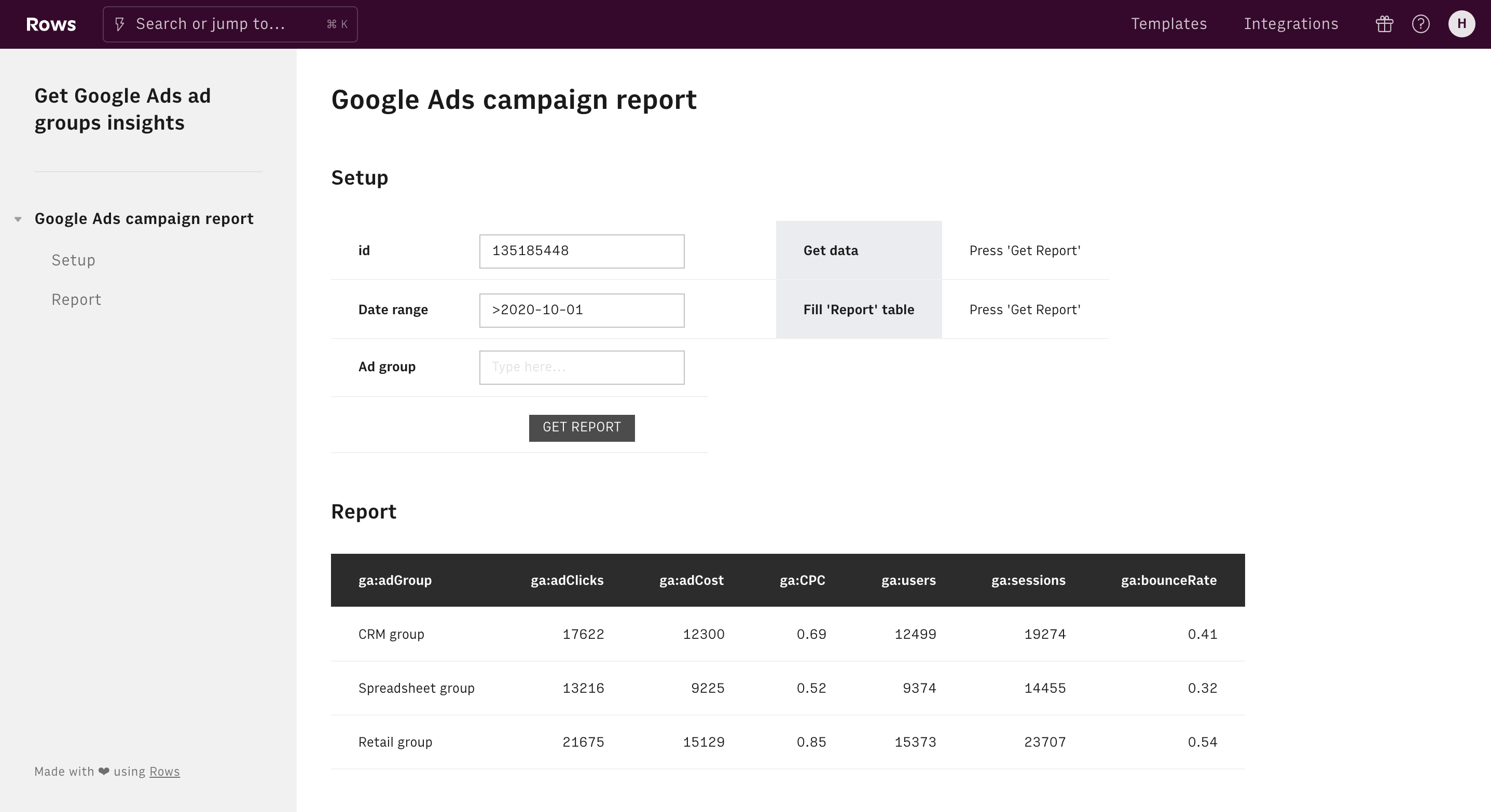
Task: Click the ga:adClicks column header
Action: [x=567, y=580]
